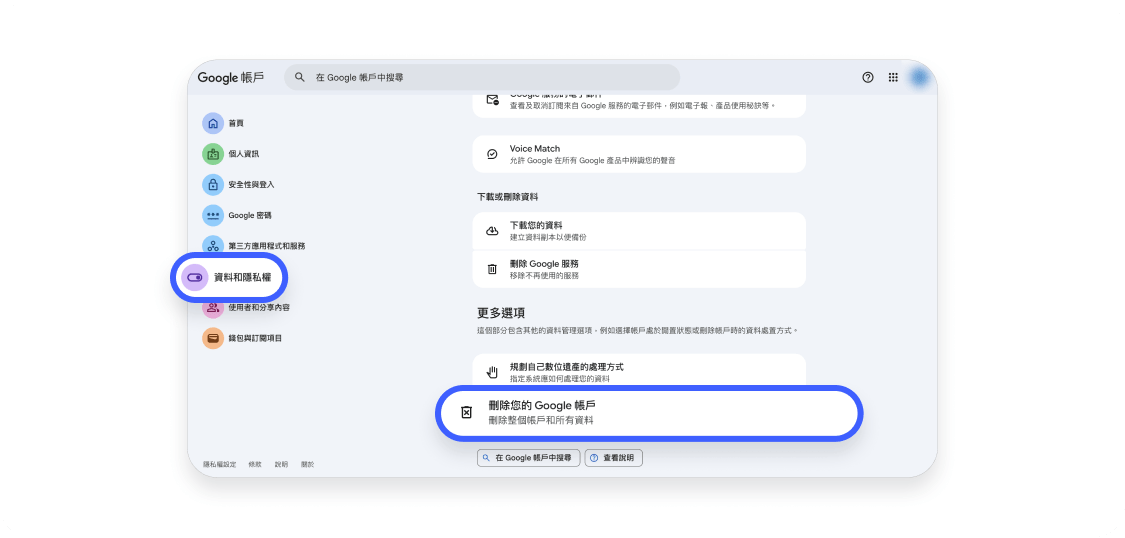
Task: Click the 查看說明 button
Action: 613,458
